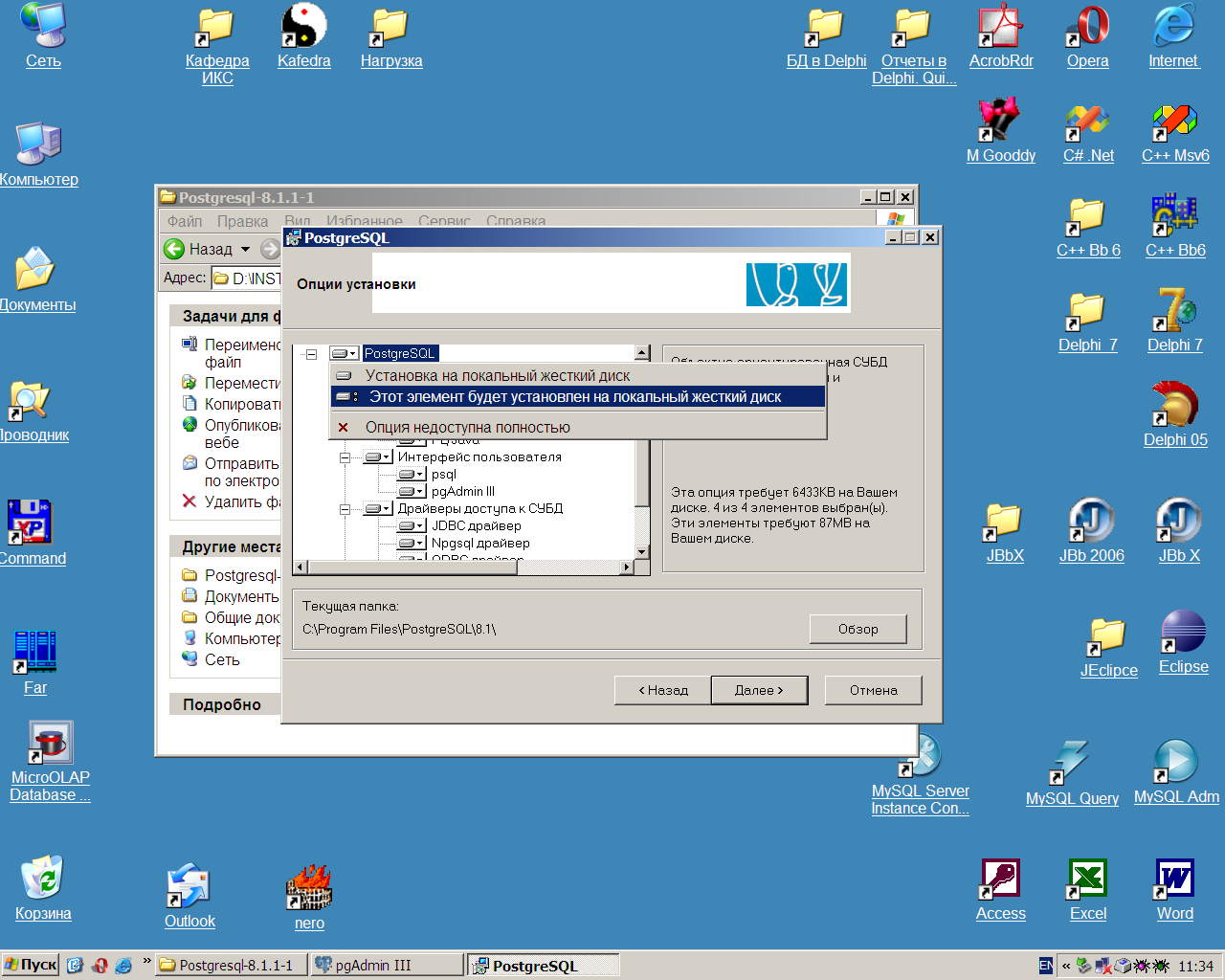This screenshot has height=980, width=1225.
Task: Open the MicroOLAP Database shortcut
Action: (50, 762)
